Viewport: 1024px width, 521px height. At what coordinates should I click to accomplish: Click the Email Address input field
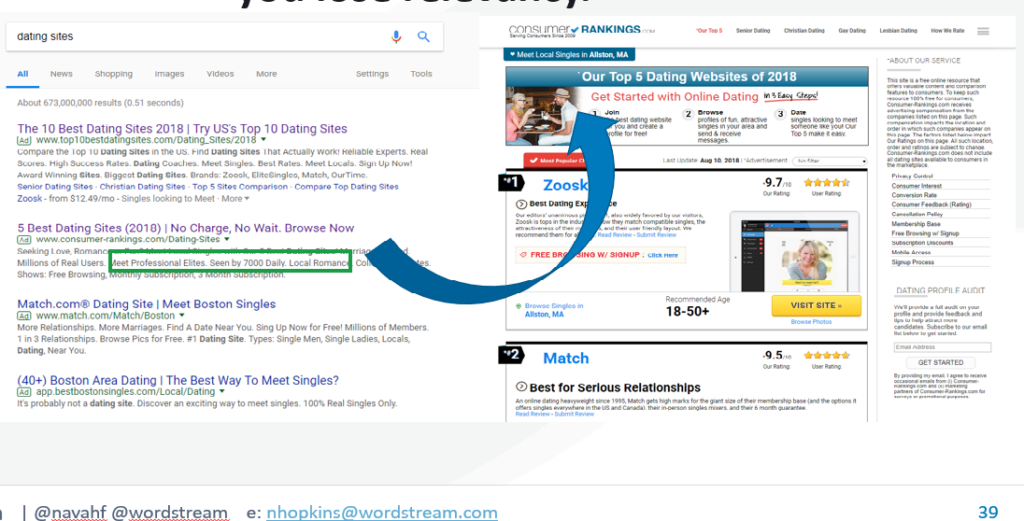pyautogui.click(x=942, y=347)
